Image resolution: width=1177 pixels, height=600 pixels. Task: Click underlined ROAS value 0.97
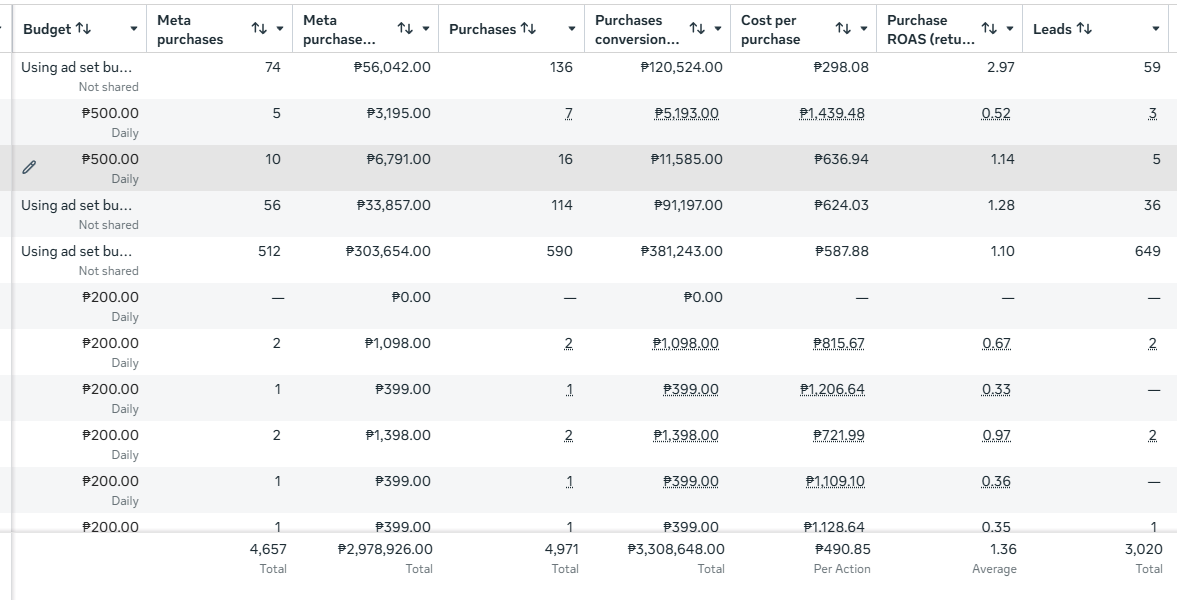pyautogui.click(x=995, y=435)
